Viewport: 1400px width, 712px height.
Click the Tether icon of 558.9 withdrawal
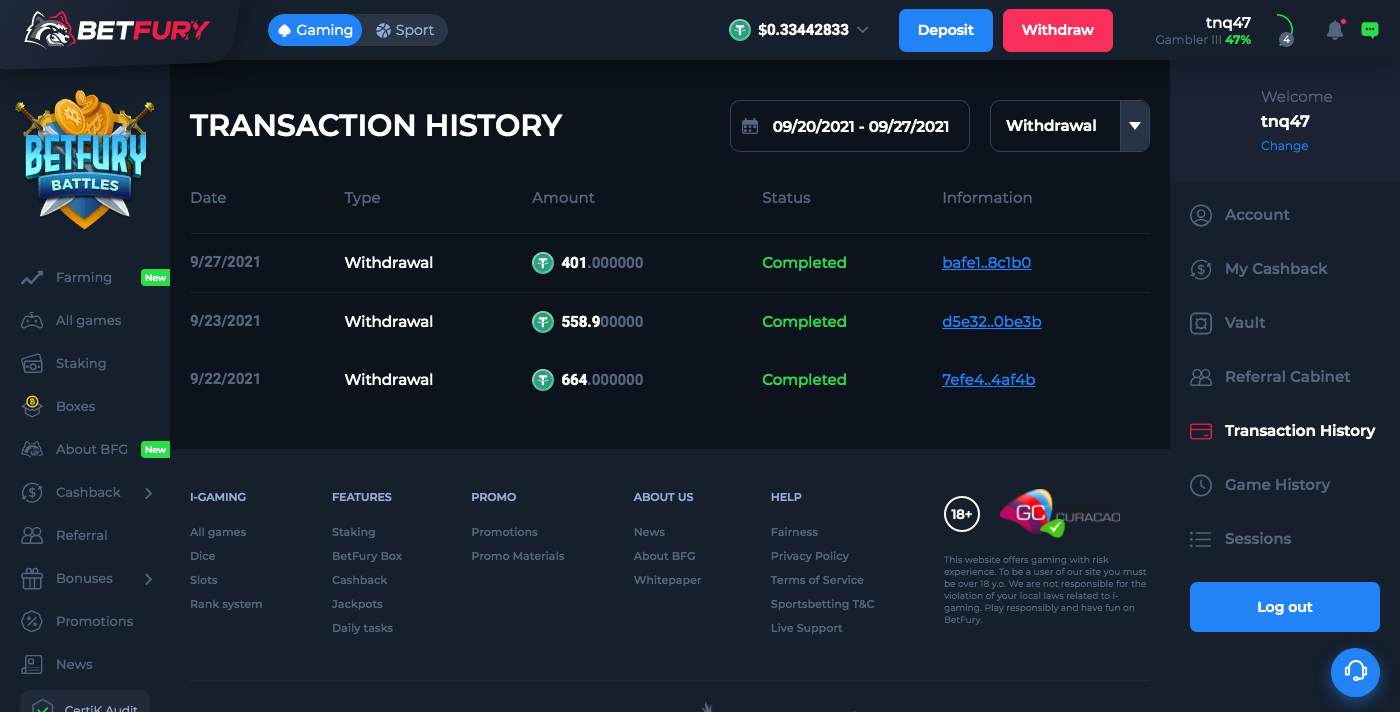(x=543, y=322)
